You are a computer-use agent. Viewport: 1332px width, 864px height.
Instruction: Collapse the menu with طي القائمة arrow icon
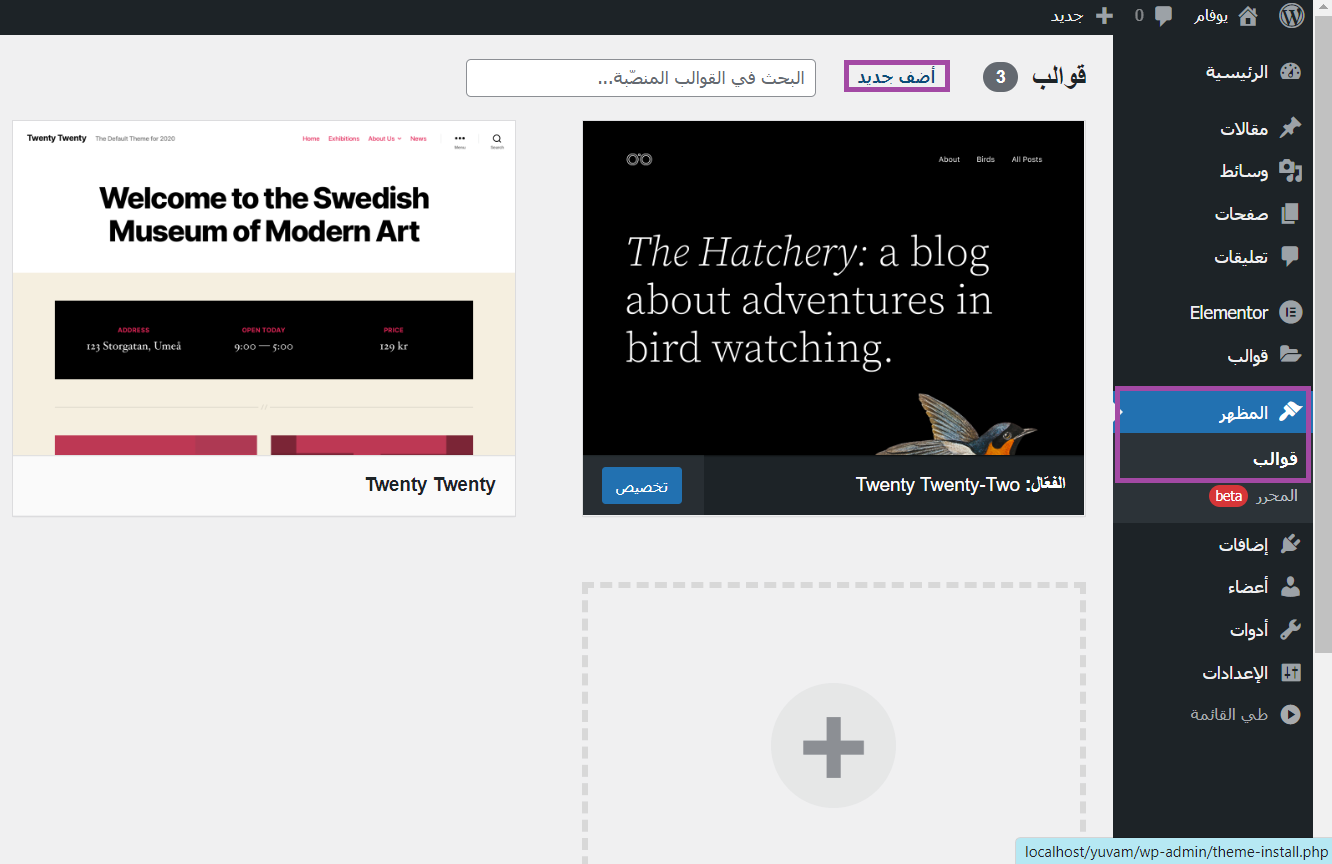click(x=1290, y=714)
